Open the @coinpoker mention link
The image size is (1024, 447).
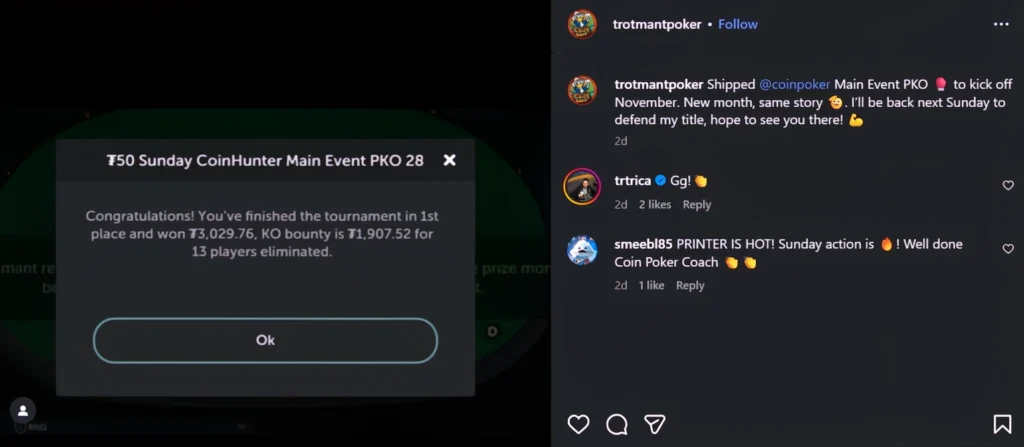pos(794,84)
